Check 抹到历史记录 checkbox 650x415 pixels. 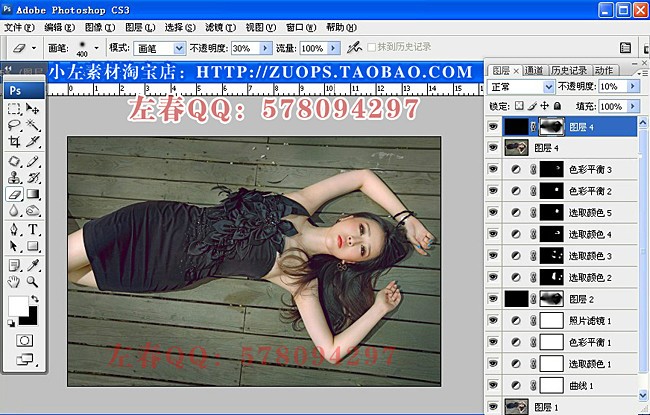[371, 47]
